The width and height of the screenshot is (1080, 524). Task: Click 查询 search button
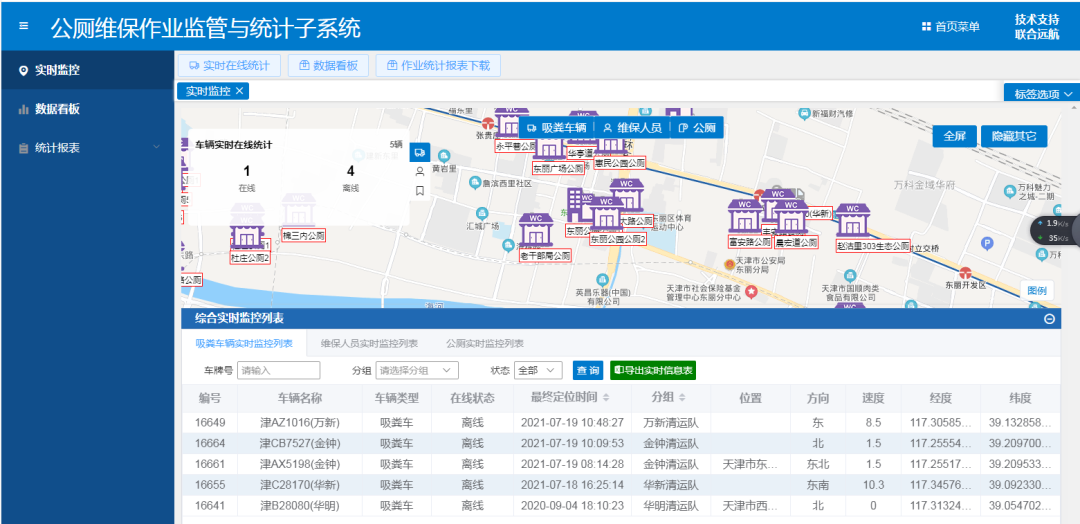coord(588,370)
